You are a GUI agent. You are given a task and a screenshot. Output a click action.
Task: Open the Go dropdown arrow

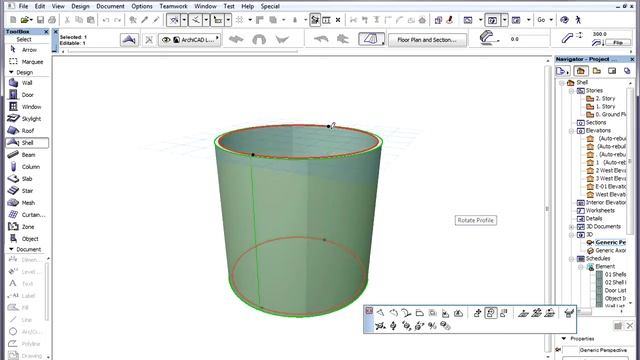coord(551,20)
